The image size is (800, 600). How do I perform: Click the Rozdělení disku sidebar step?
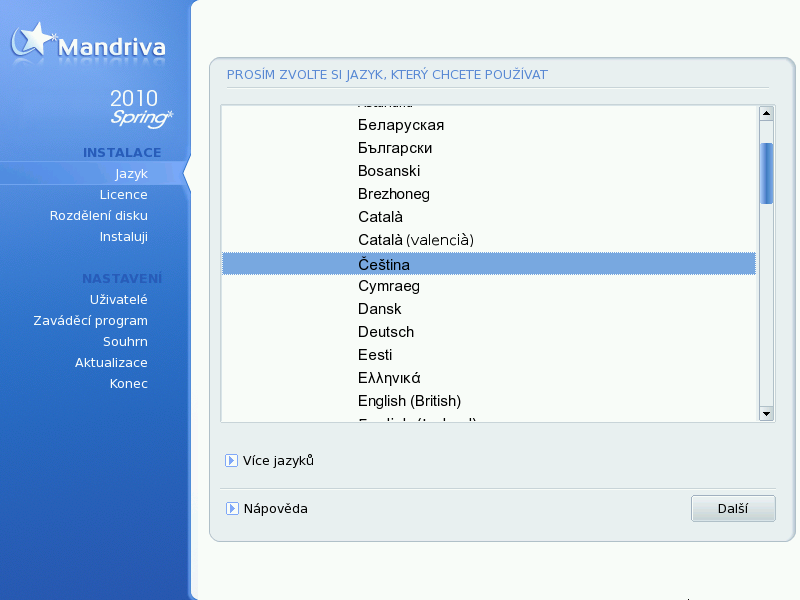[98, 215]
